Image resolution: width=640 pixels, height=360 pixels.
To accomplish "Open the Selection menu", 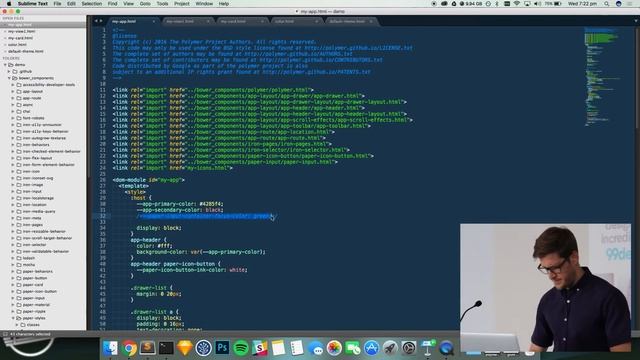I will (x=91, y=4).
